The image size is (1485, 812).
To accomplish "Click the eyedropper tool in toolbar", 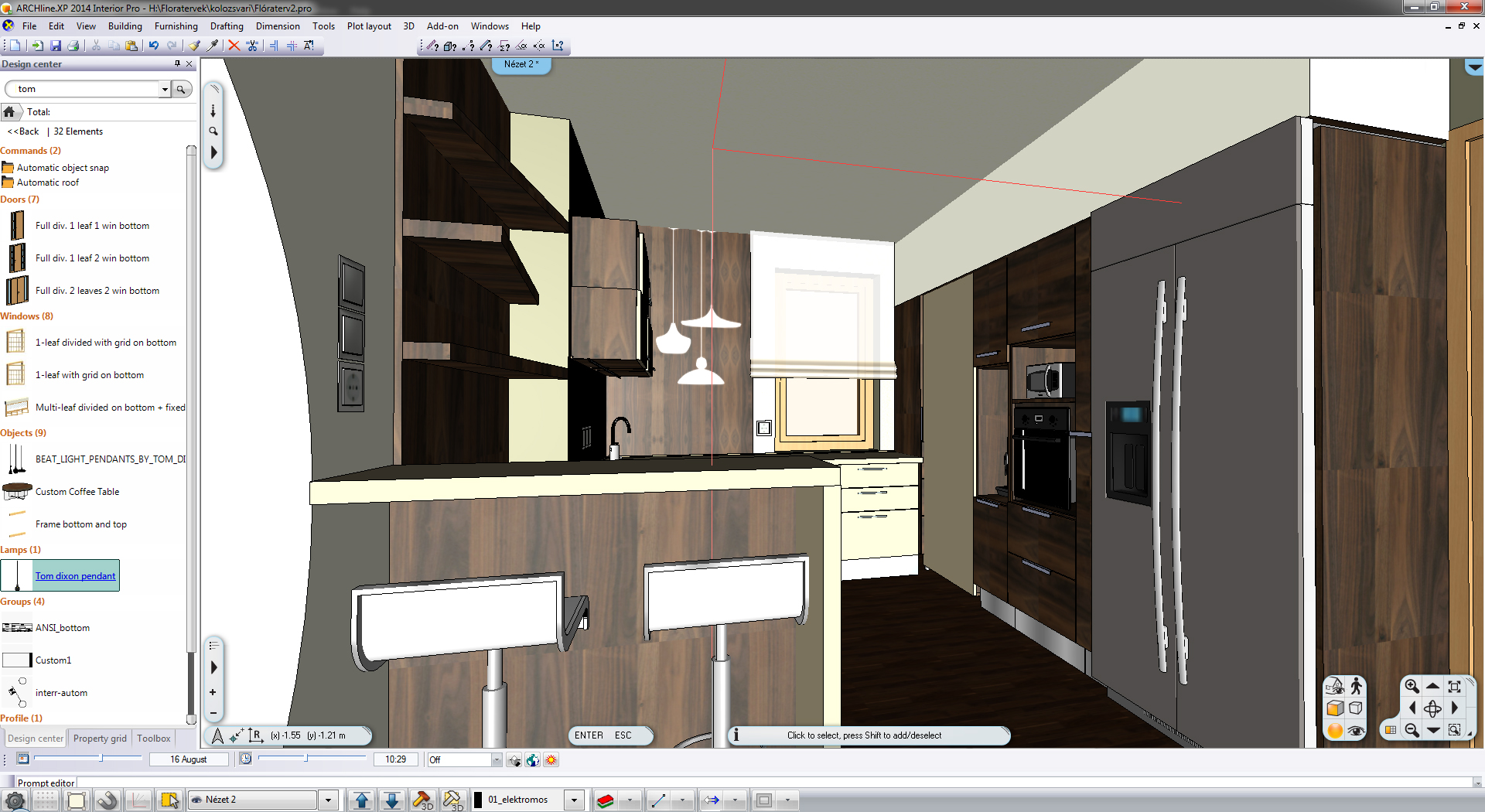I will click(x=213, y=46).
